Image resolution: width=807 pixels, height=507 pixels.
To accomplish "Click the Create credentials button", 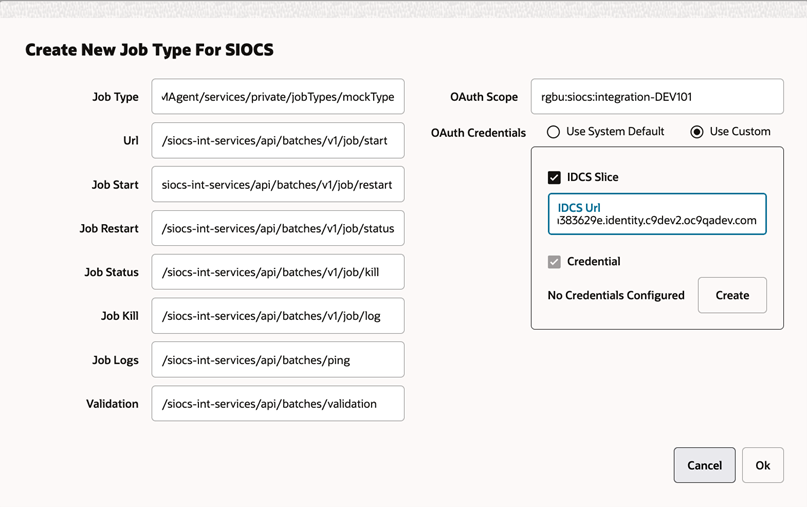I will coord(732,295).
